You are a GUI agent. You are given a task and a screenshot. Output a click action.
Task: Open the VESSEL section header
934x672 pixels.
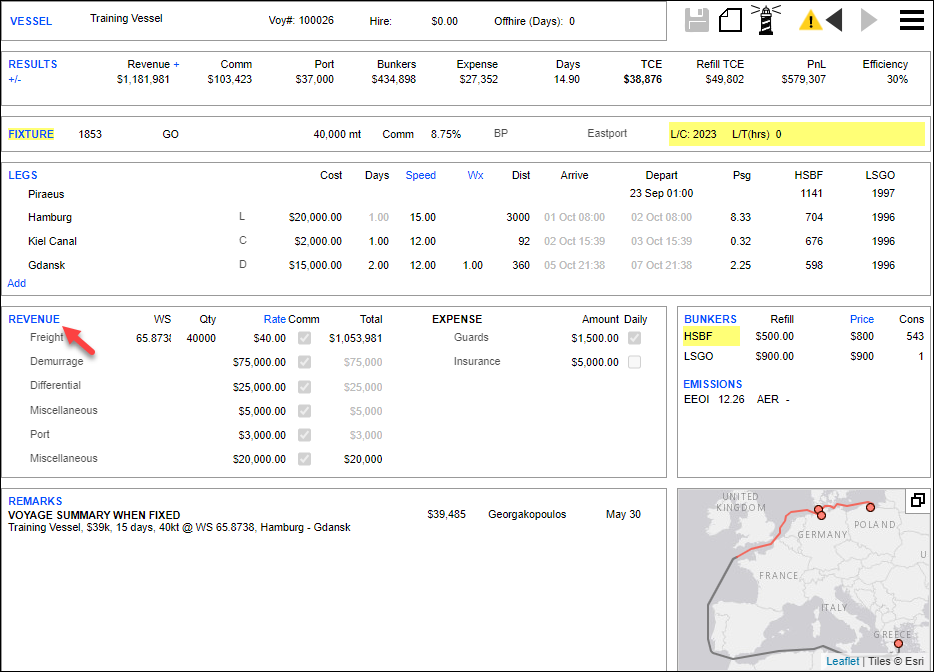31,21
